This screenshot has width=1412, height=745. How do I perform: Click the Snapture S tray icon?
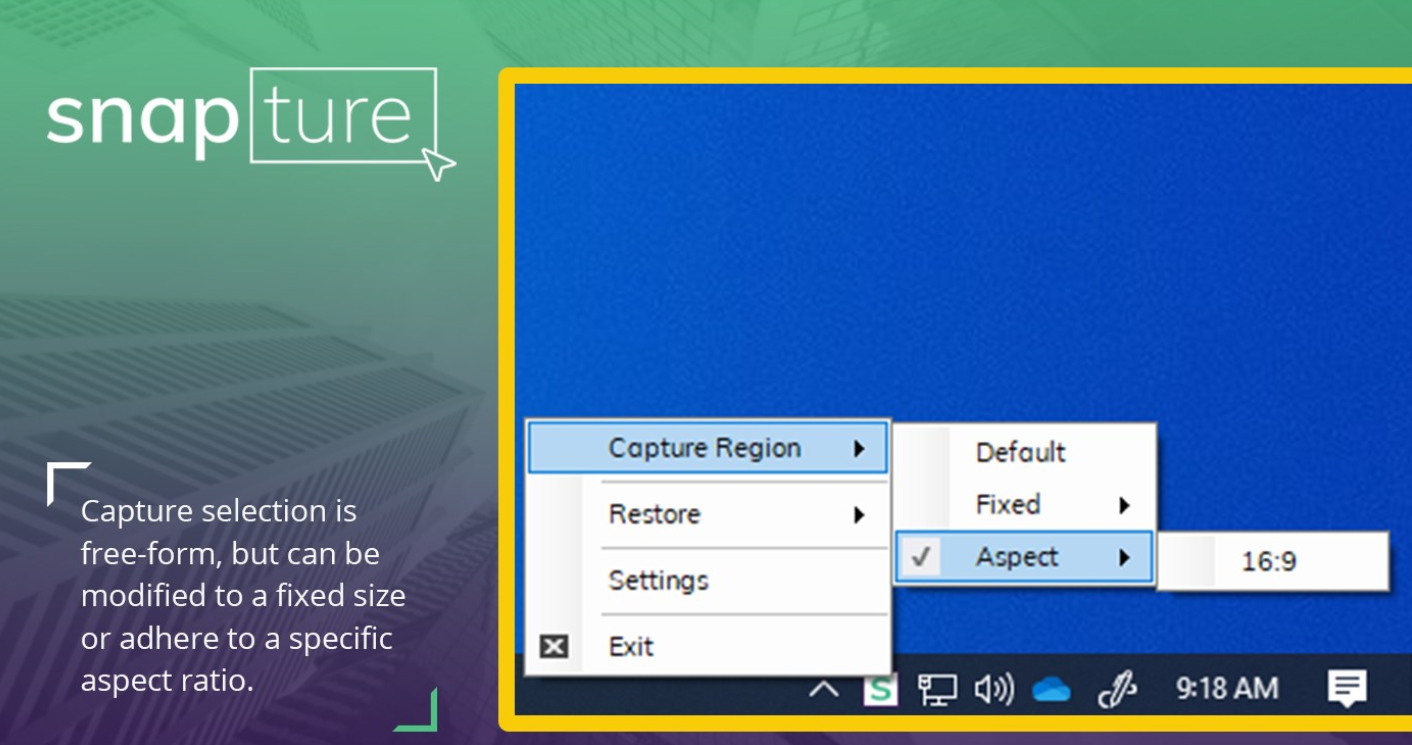pyautogui.click(x=880, y=688)
